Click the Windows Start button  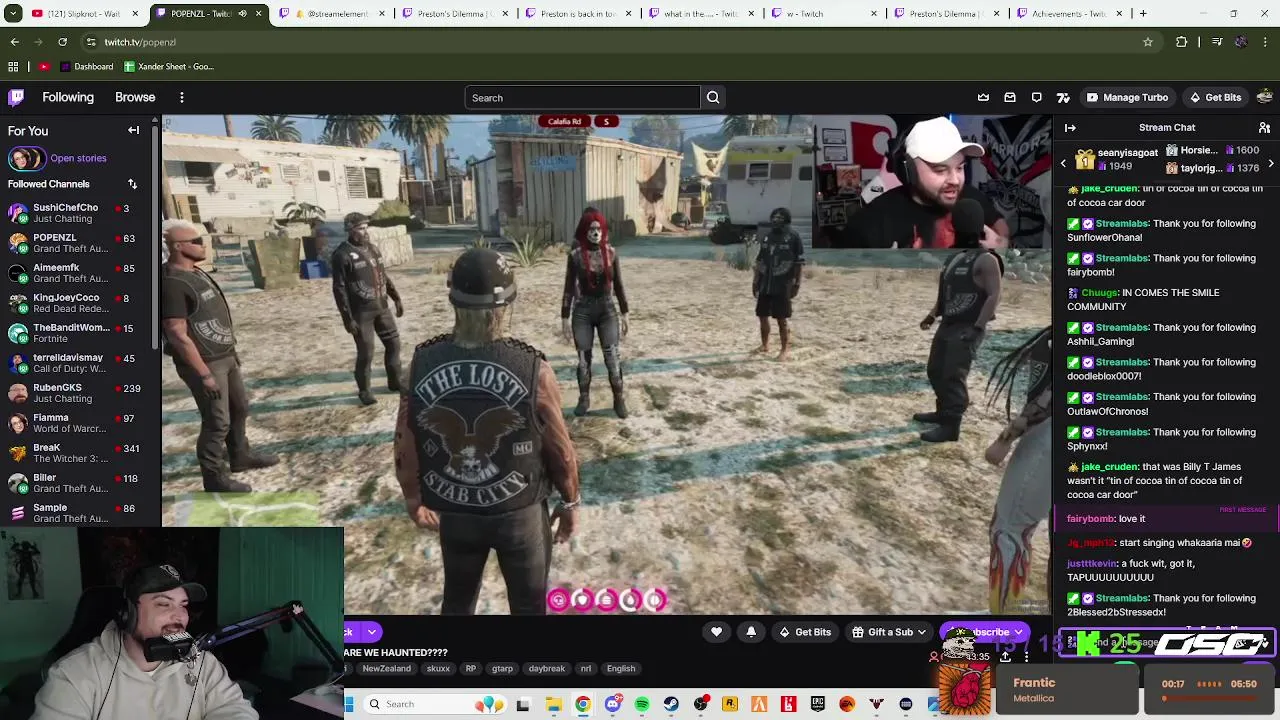tap(349, 704)
